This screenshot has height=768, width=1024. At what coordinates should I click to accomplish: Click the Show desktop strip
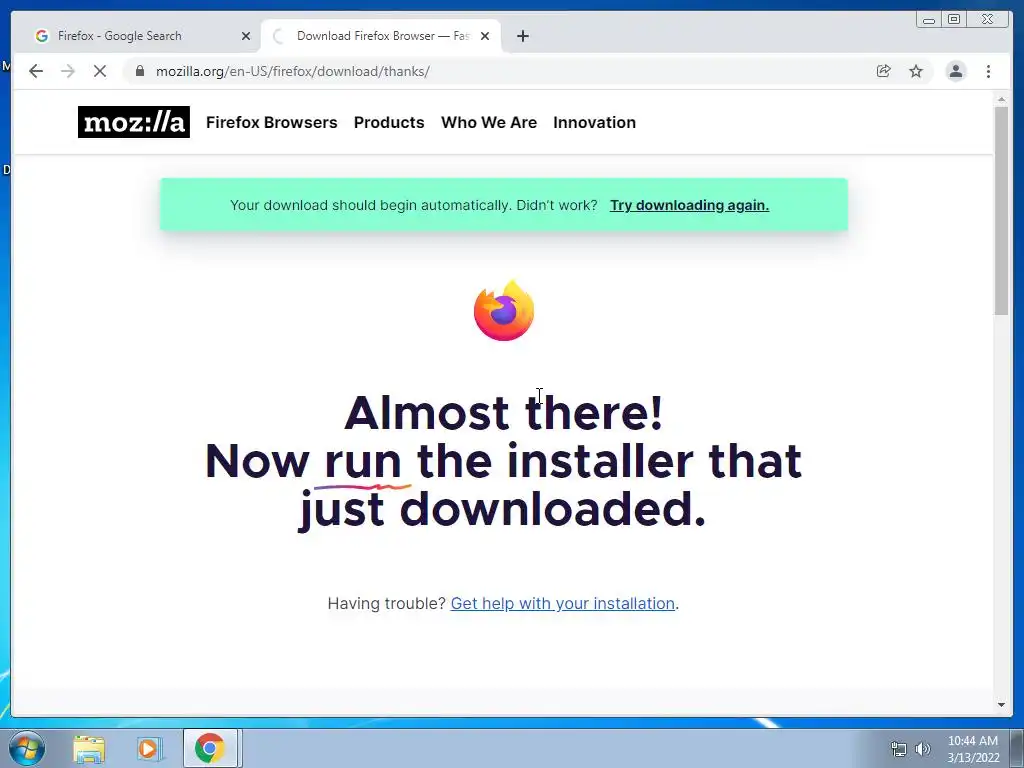coord(1017,748)
